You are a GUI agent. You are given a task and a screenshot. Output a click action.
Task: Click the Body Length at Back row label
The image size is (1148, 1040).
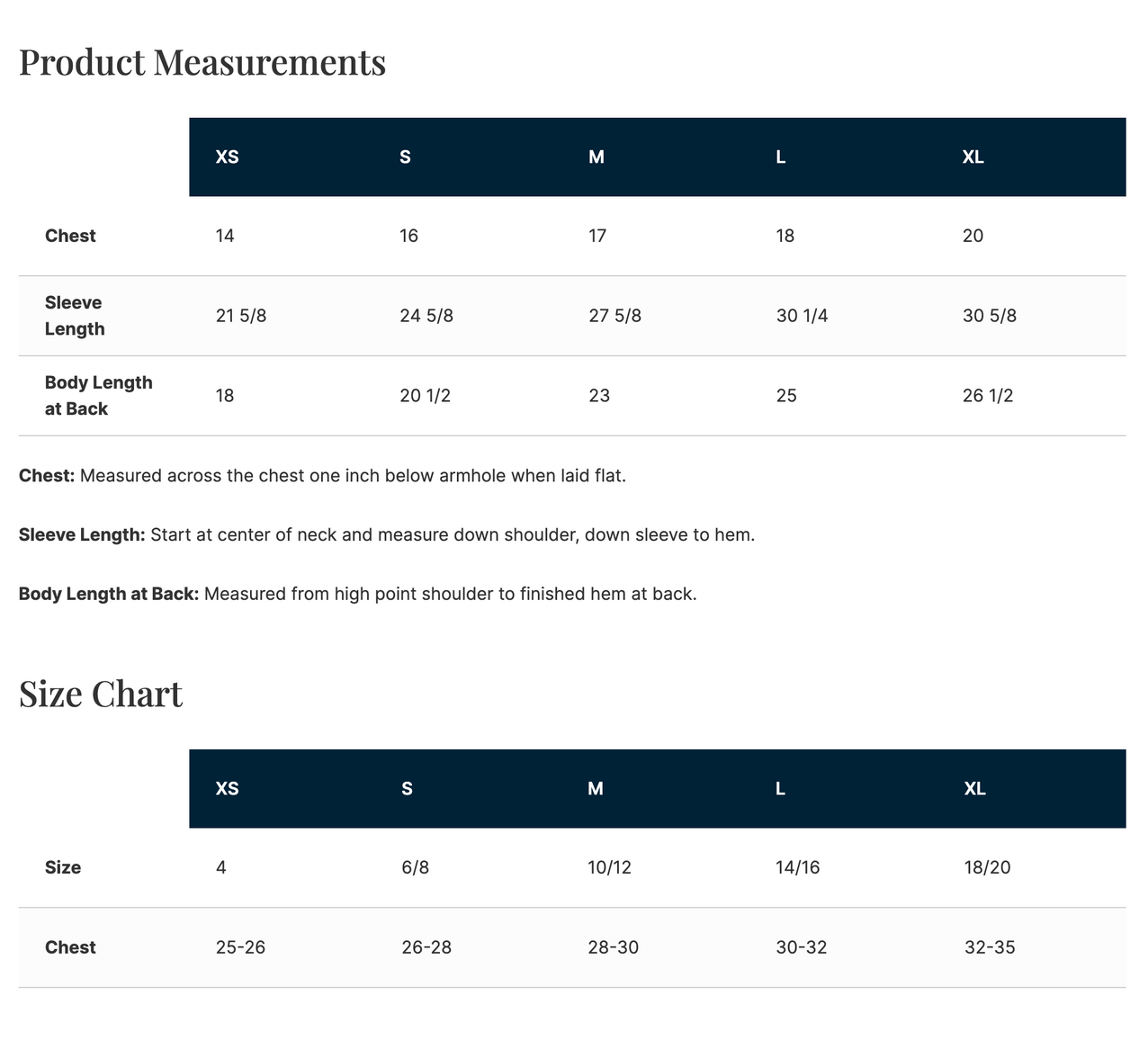pyautogui.click(x=98, y=396)
